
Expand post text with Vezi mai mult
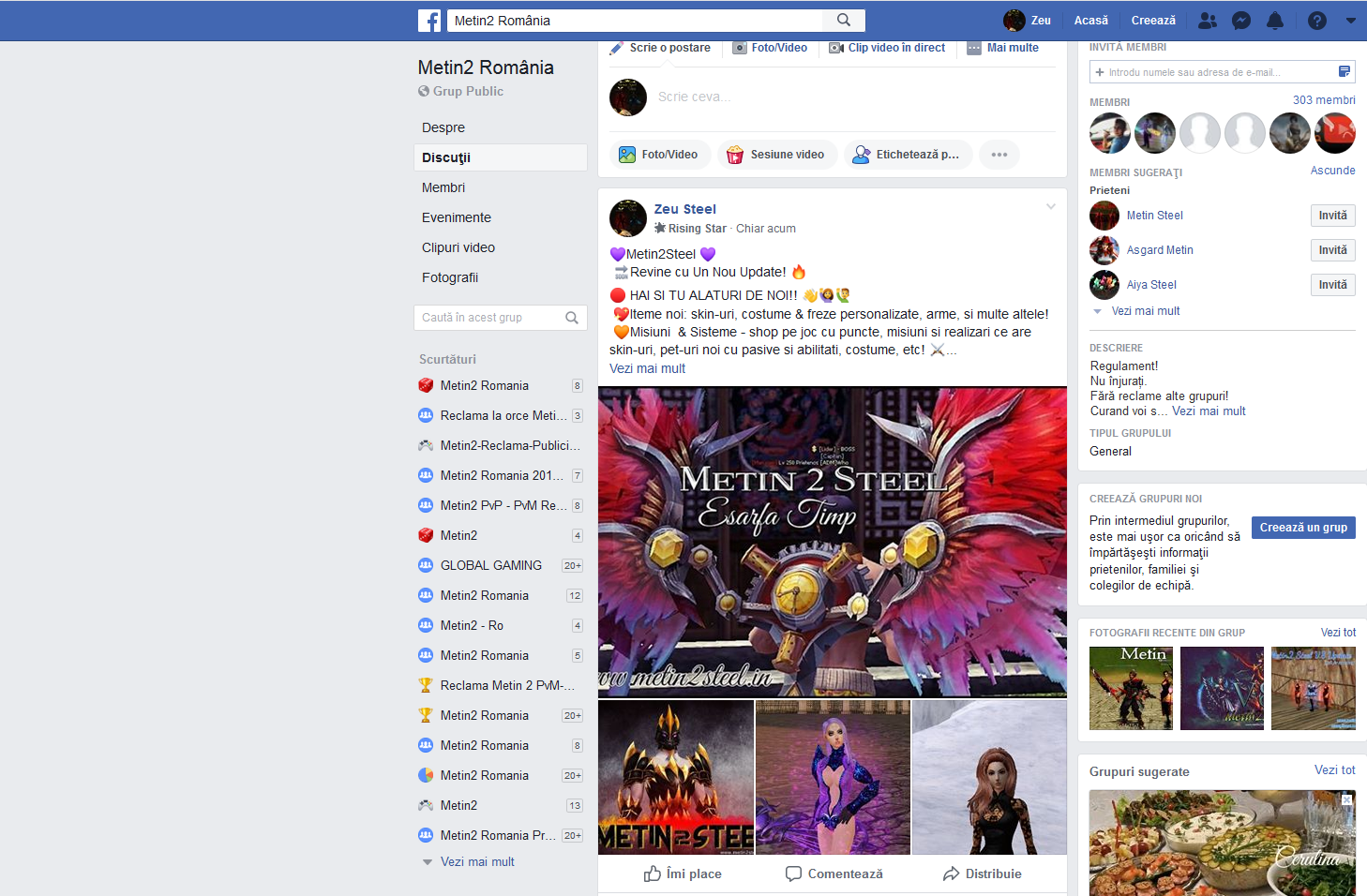pyautogui.click(x=647, y=368)
